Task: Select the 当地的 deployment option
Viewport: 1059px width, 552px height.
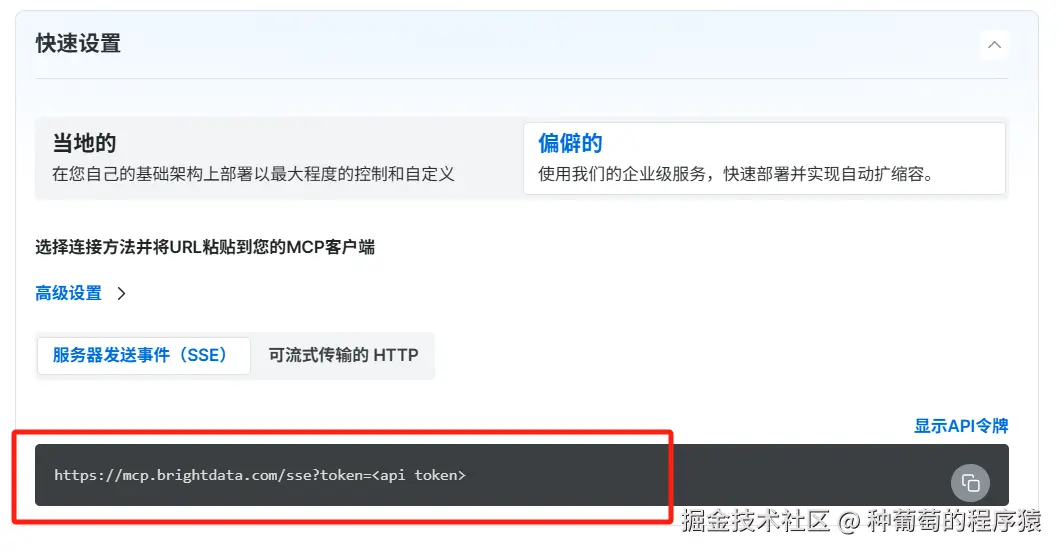Action: click(280, 158)
